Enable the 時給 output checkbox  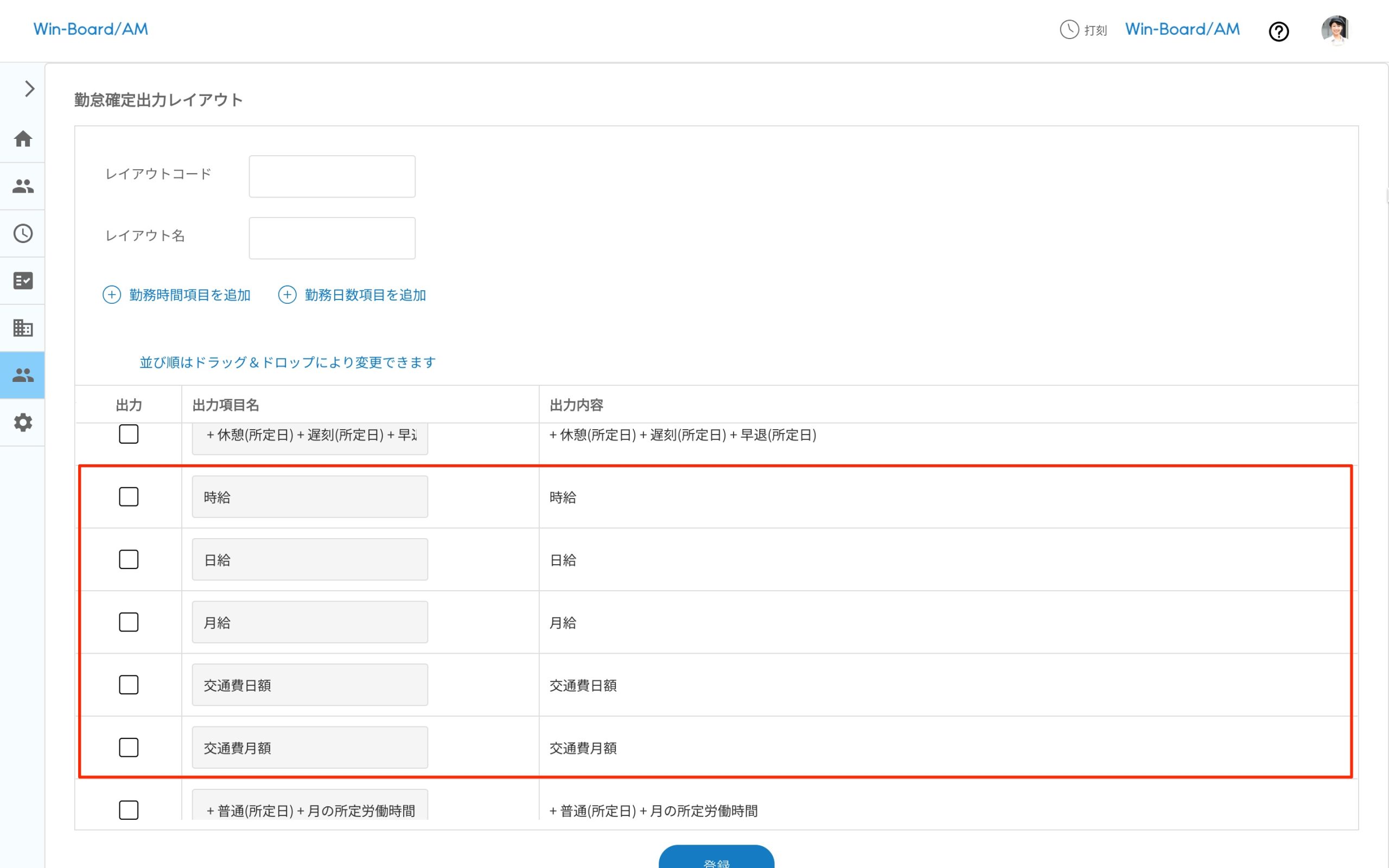click(x=129, y=496)
